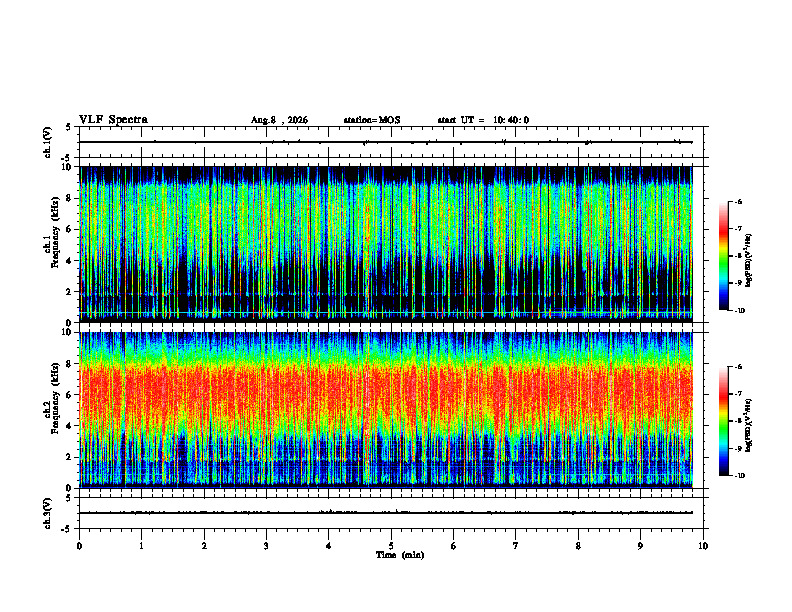This screenshot has width=792, height=612.
Task: Click time axis tick label "7"
Action: point(516,546)
